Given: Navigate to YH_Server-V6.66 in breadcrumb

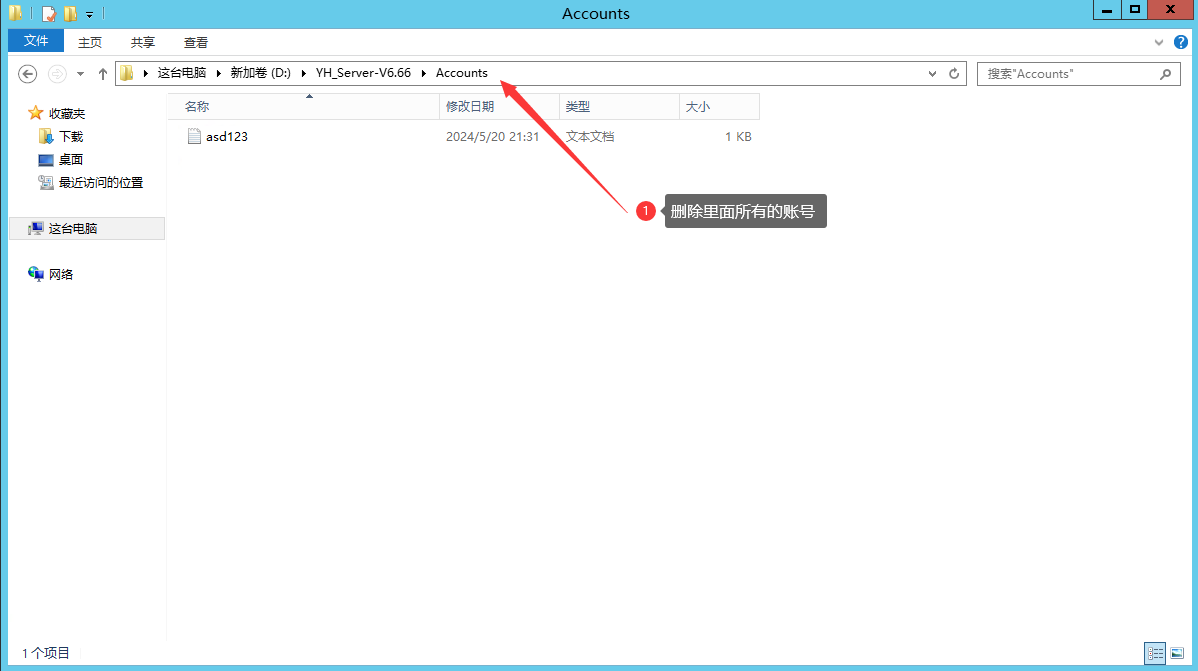Looking at the screenshot, I should coord(363,73).
